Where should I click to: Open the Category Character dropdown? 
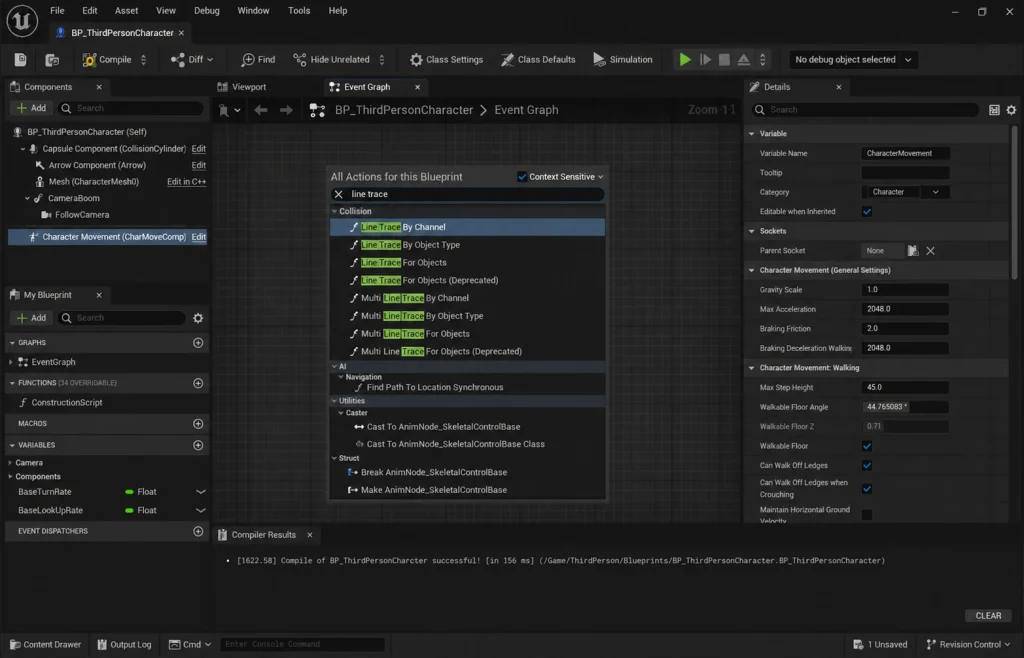tap(906, 192)
